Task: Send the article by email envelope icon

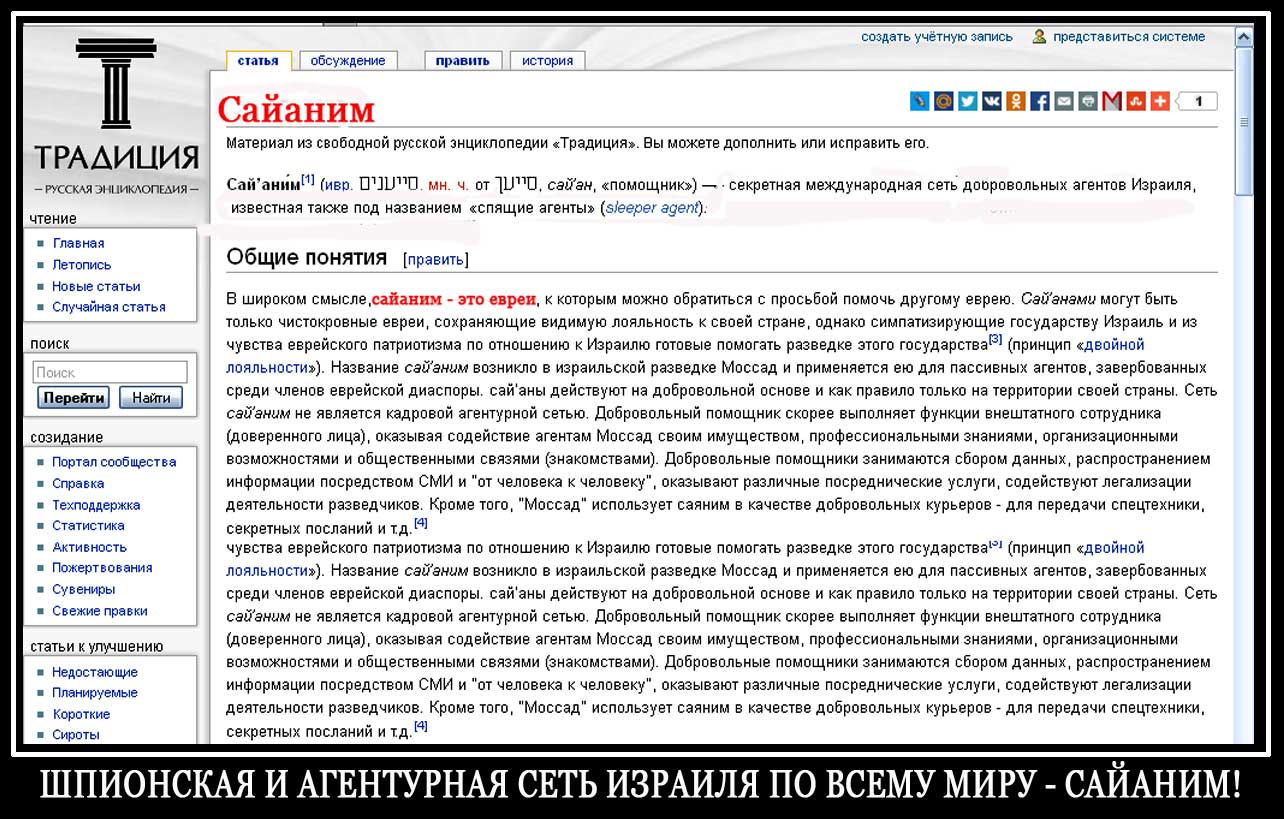Action: pyautogui.click(x=1063, y=101)
